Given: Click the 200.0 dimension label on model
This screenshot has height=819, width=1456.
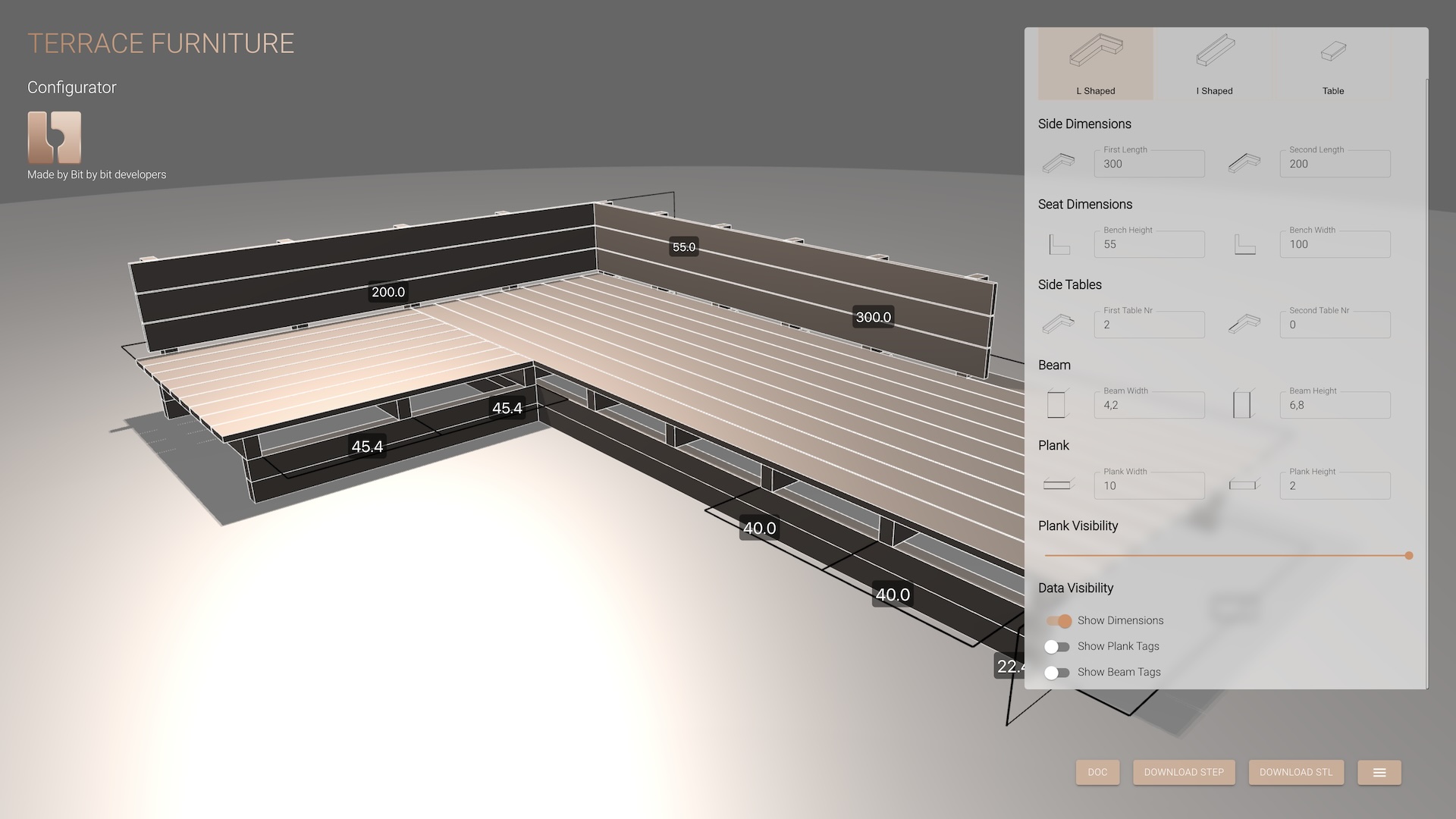Looking at the screenshot, I should pos(388,292).
